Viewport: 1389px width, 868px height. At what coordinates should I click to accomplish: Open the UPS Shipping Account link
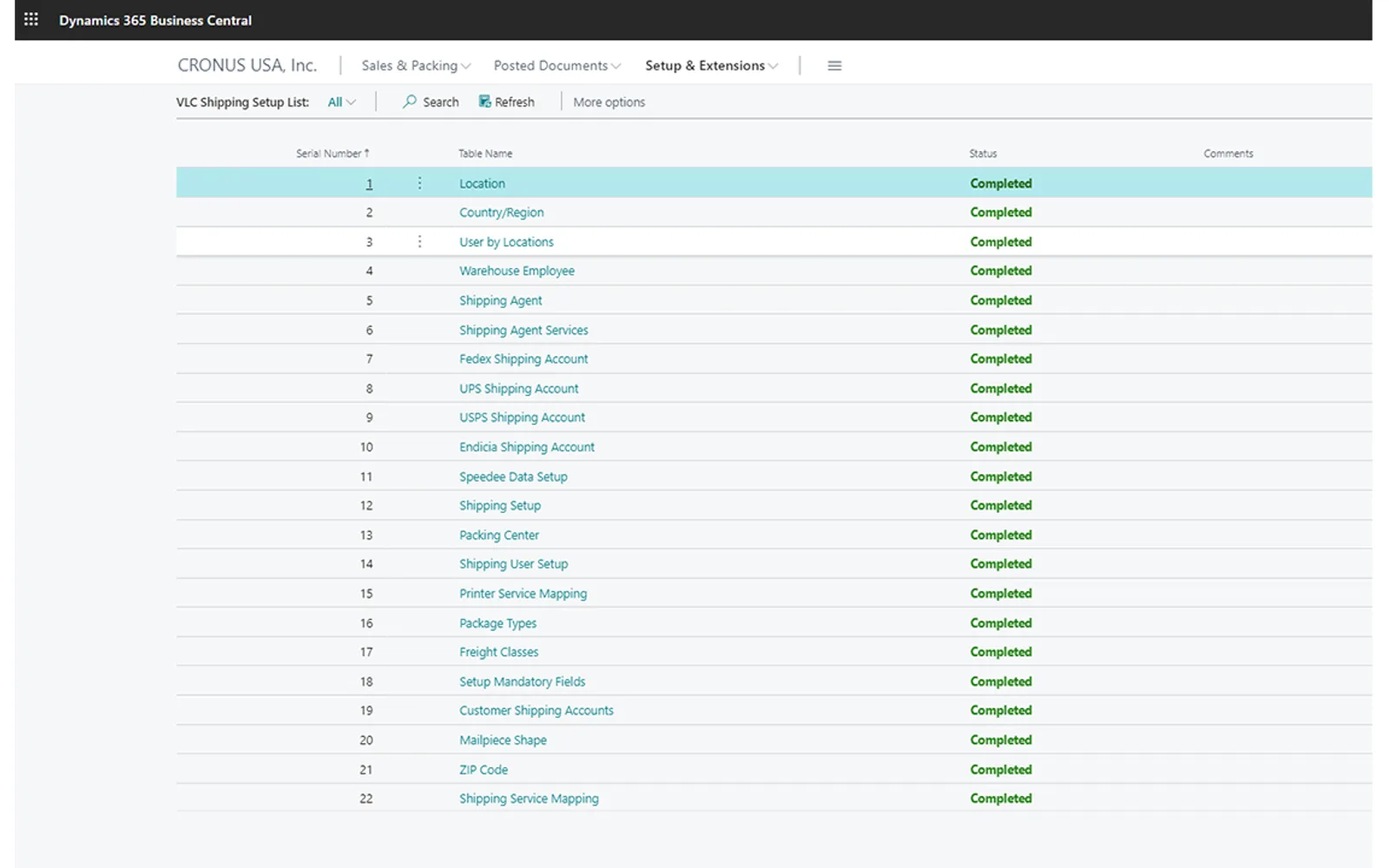point(519,389)
